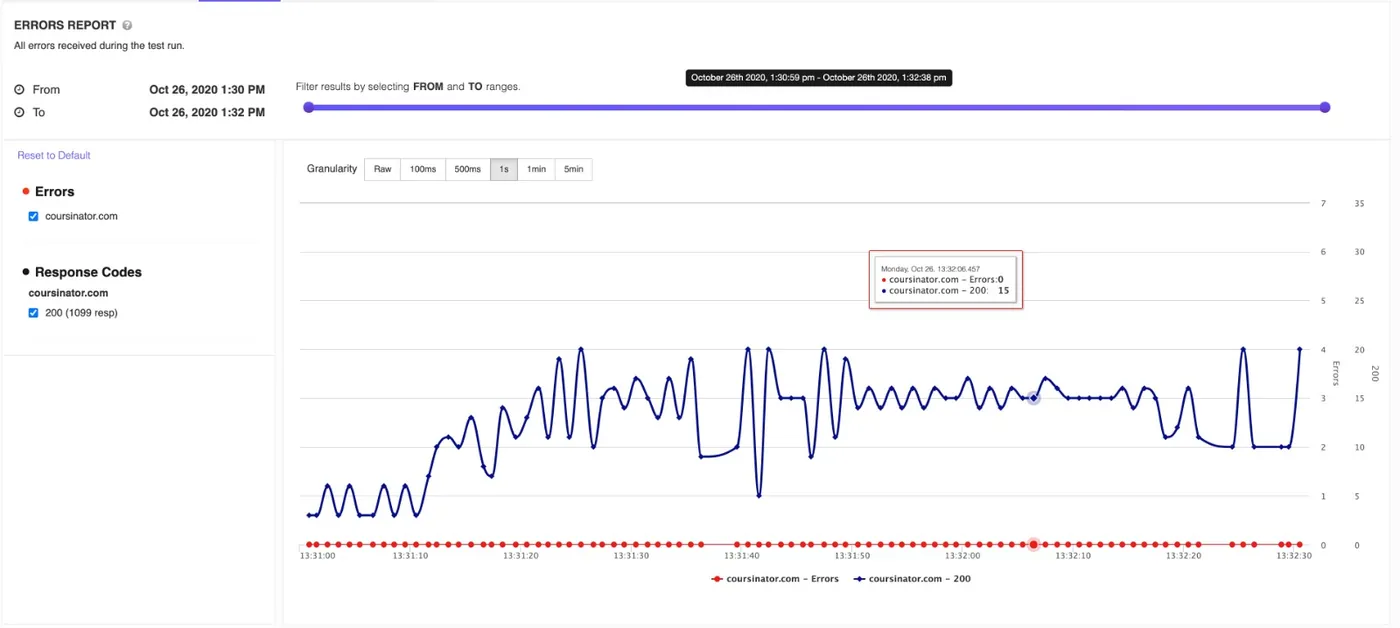Select 100ms granularity

[x=423, y=169]
